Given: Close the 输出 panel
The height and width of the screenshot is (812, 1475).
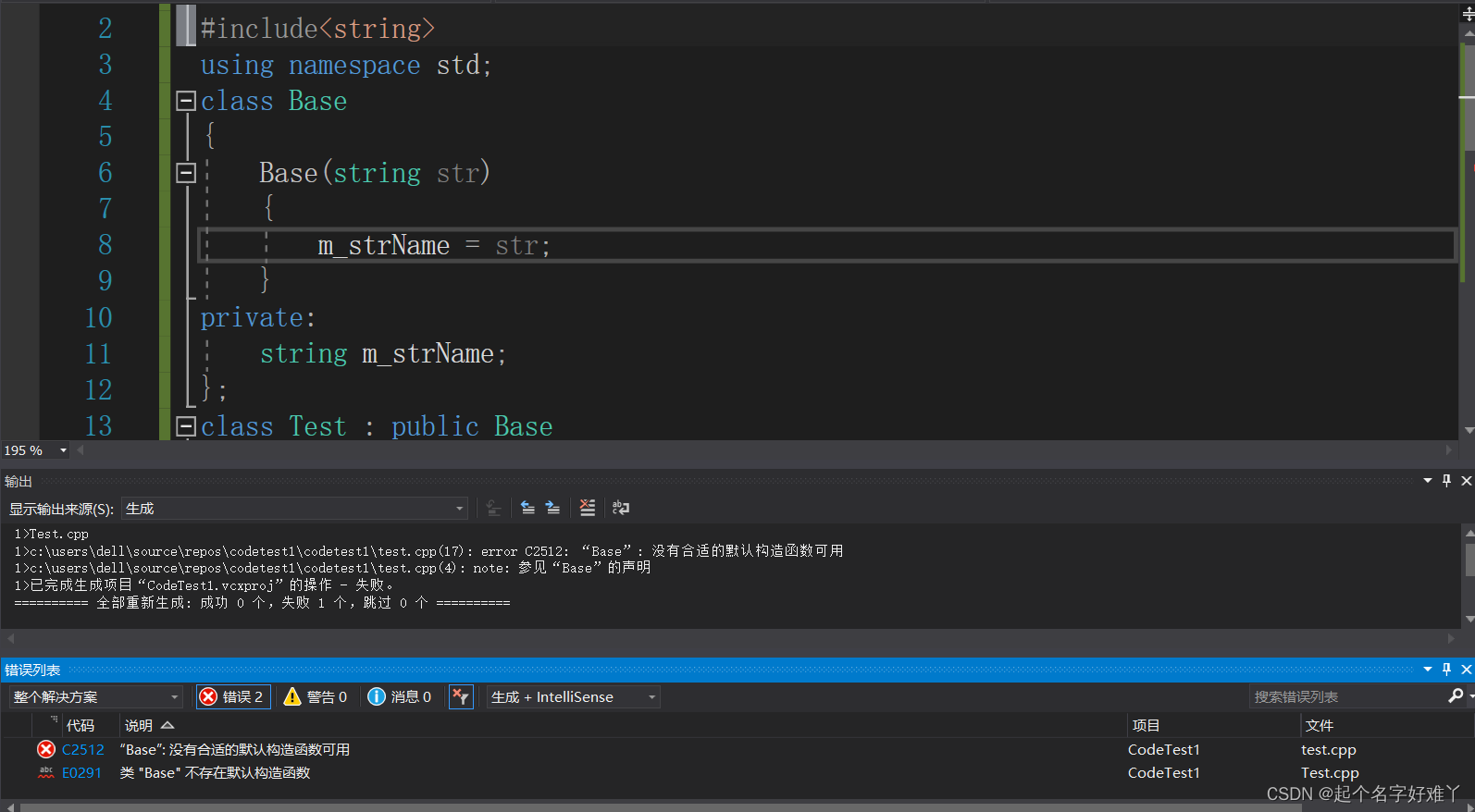Looking at the screenshot, I should pos(1466,481).
